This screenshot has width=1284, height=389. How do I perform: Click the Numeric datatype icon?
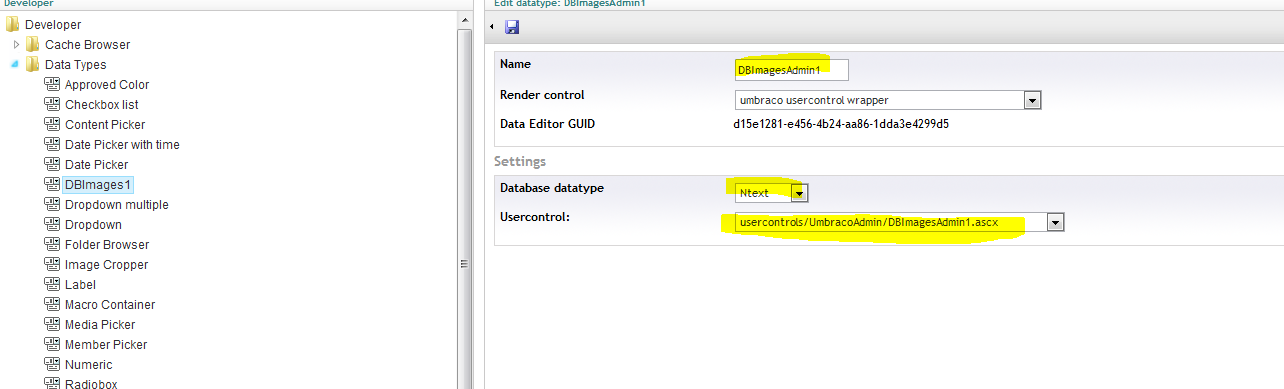point(53,364)
